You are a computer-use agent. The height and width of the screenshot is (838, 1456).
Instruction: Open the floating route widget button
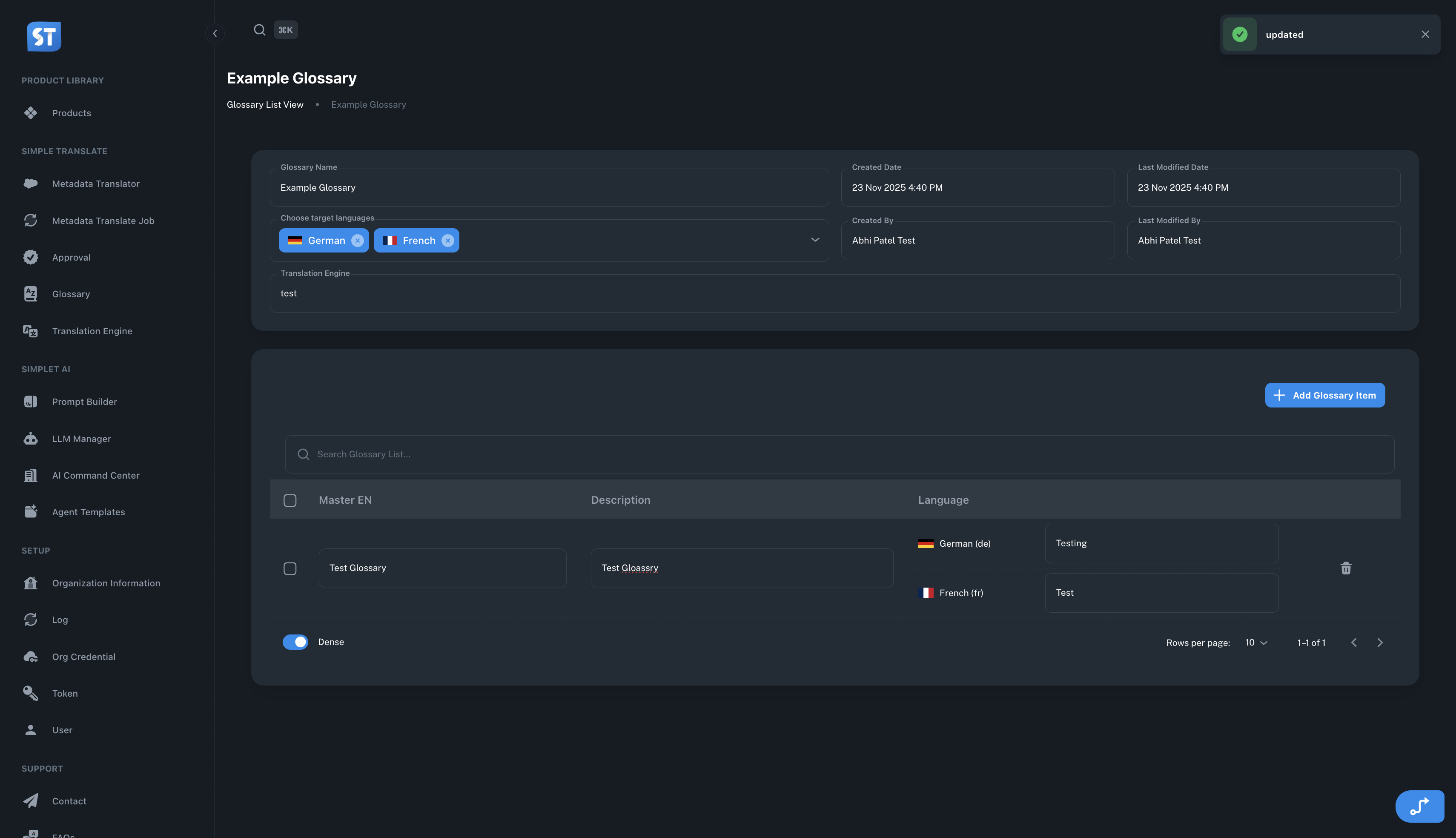tap(1419, 806)
